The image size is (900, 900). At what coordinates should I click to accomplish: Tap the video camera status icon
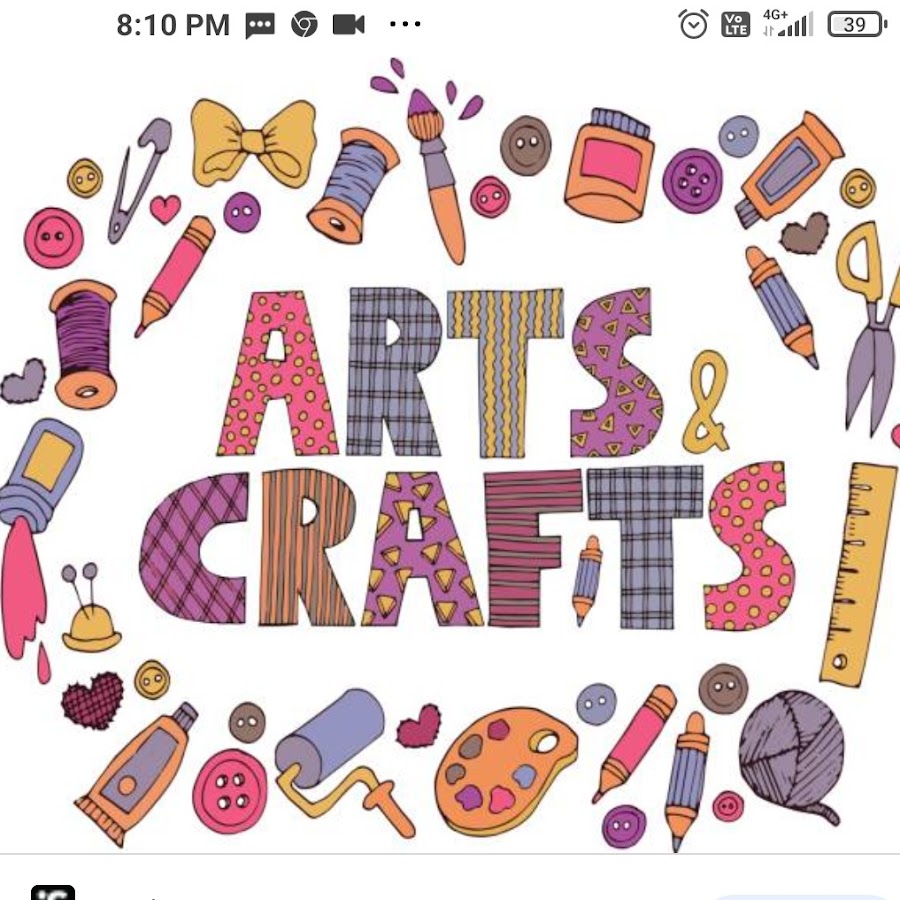[348, 25]
